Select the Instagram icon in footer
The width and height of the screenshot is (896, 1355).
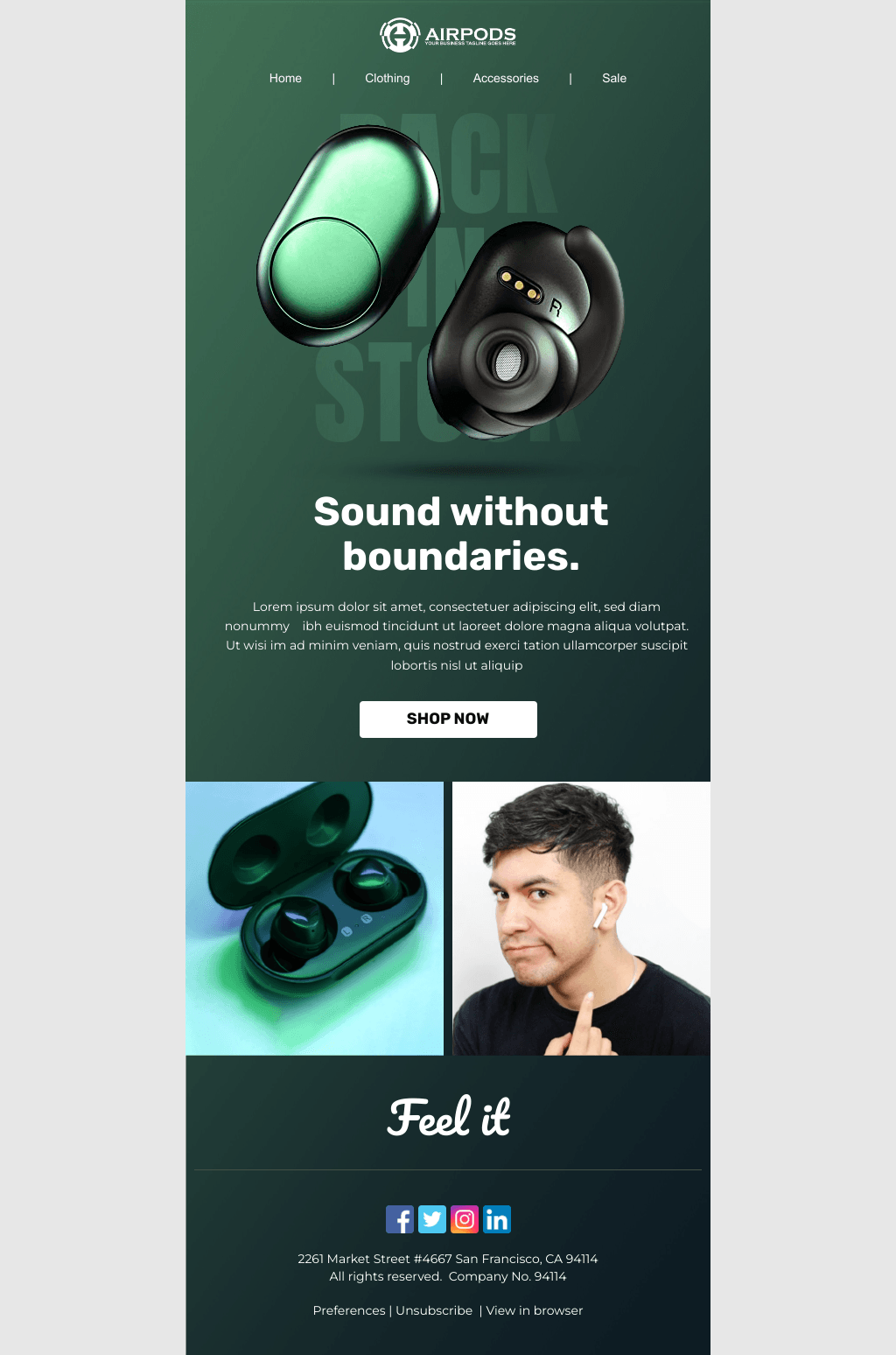coord(465,1219)
